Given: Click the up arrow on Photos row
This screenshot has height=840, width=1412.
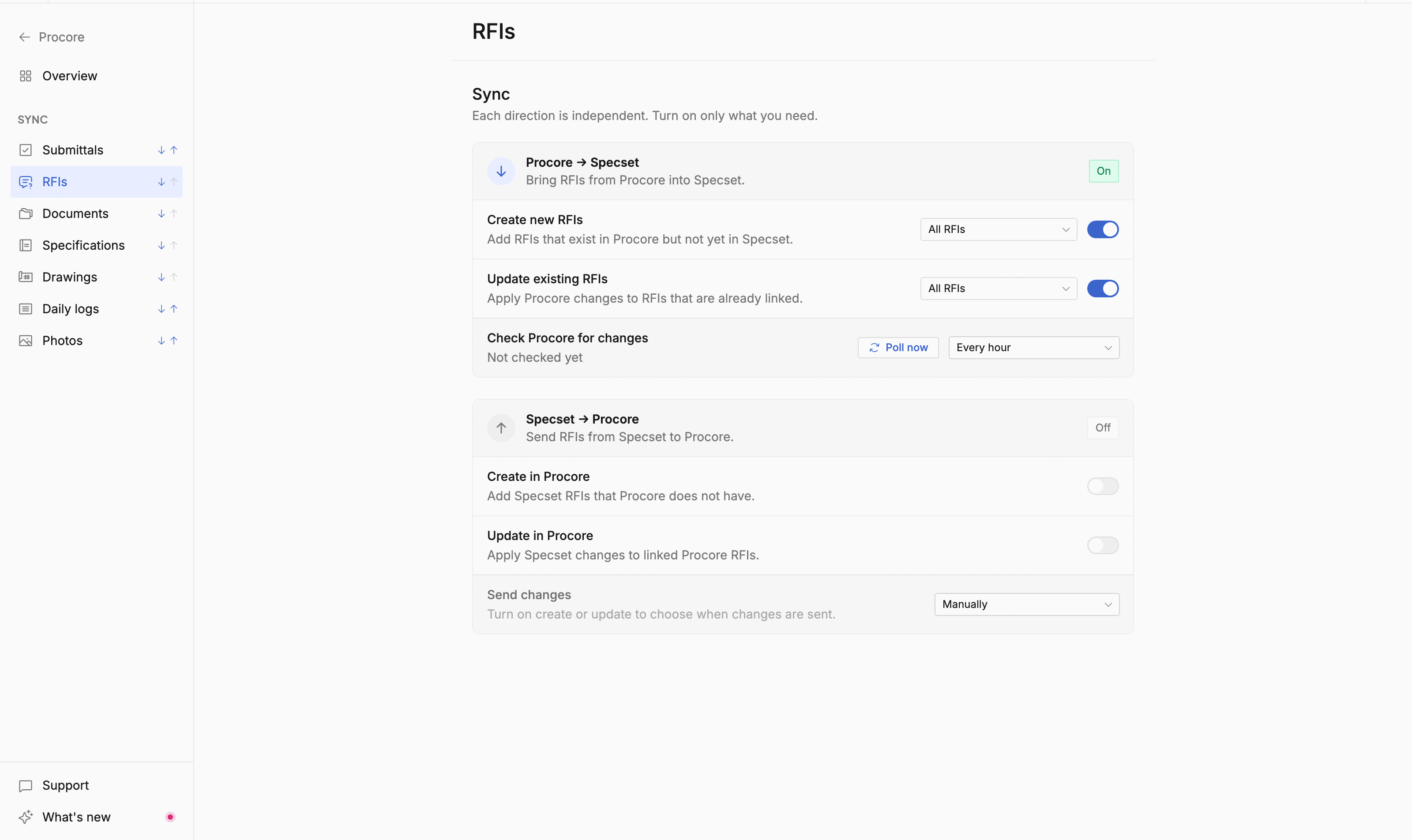Looking at the screenshot, I should pyautogui.click(x=174, y=340).
